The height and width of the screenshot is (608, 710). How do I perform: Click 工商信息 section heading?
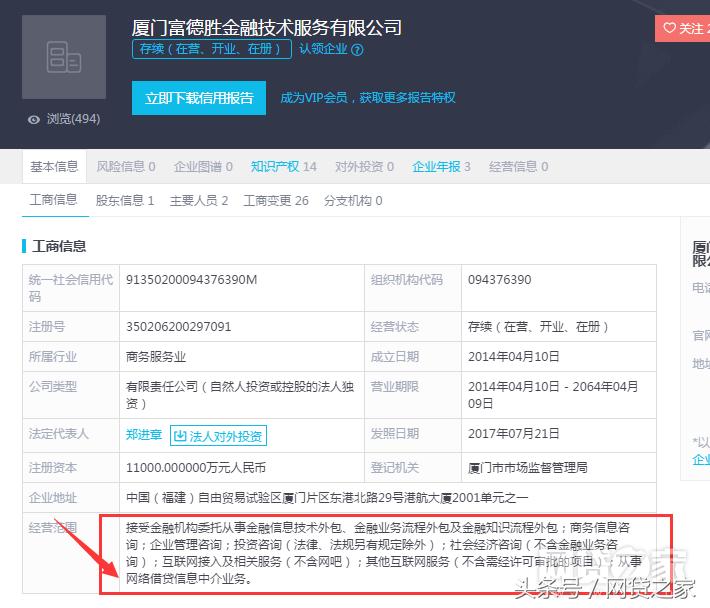tap(59, 246)
